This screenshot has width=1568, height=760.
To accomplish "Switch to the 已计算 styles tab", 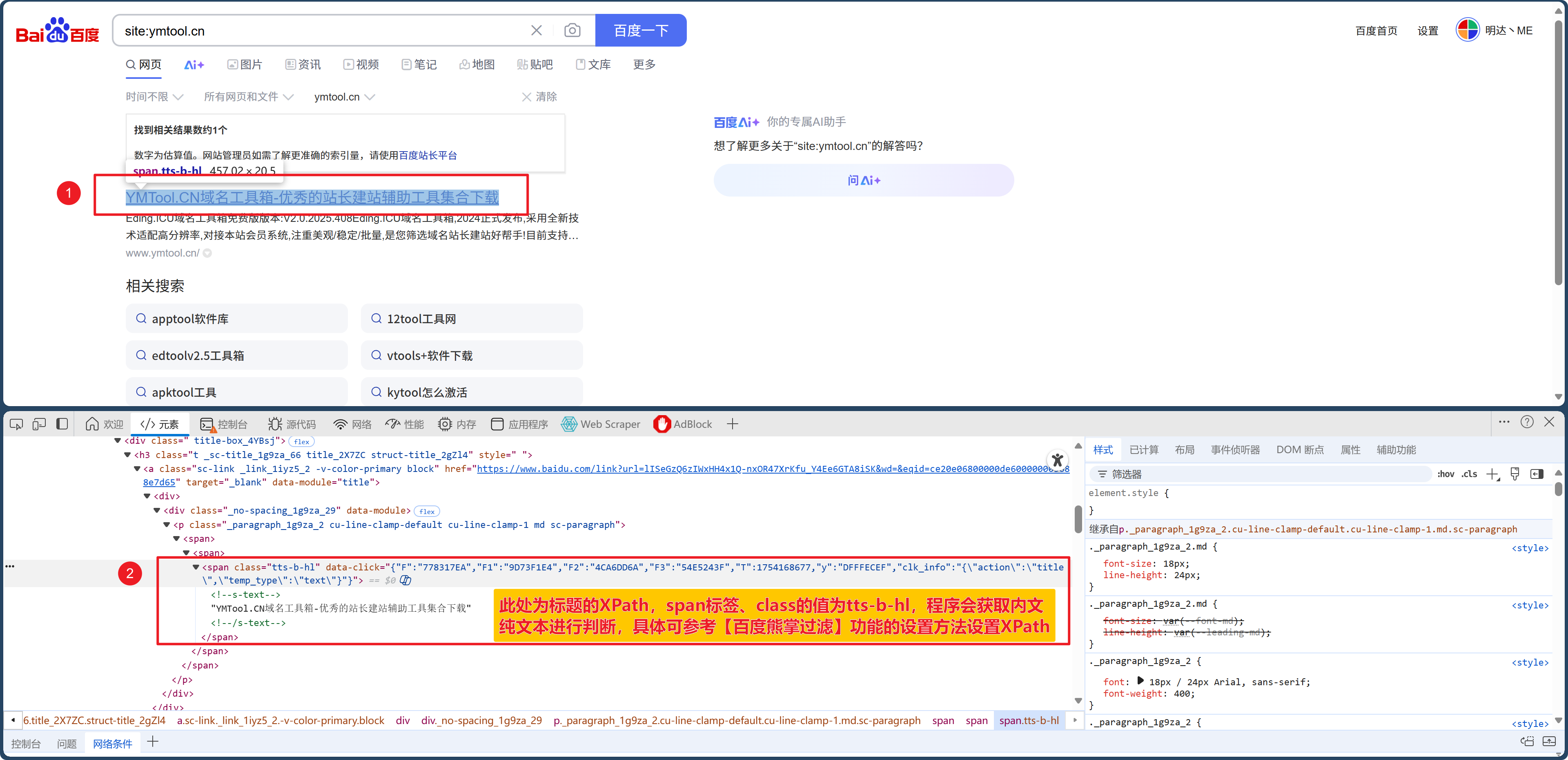I will pos(1144,449).
